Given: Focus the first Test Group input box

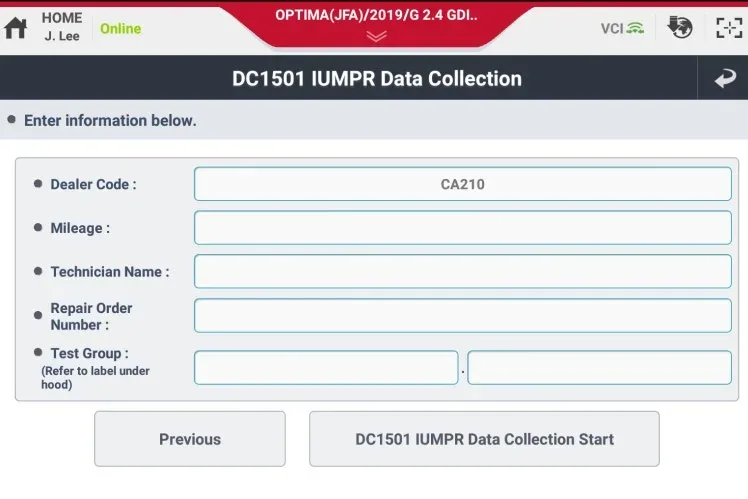Looking at the screenshot, I should 326,367.
